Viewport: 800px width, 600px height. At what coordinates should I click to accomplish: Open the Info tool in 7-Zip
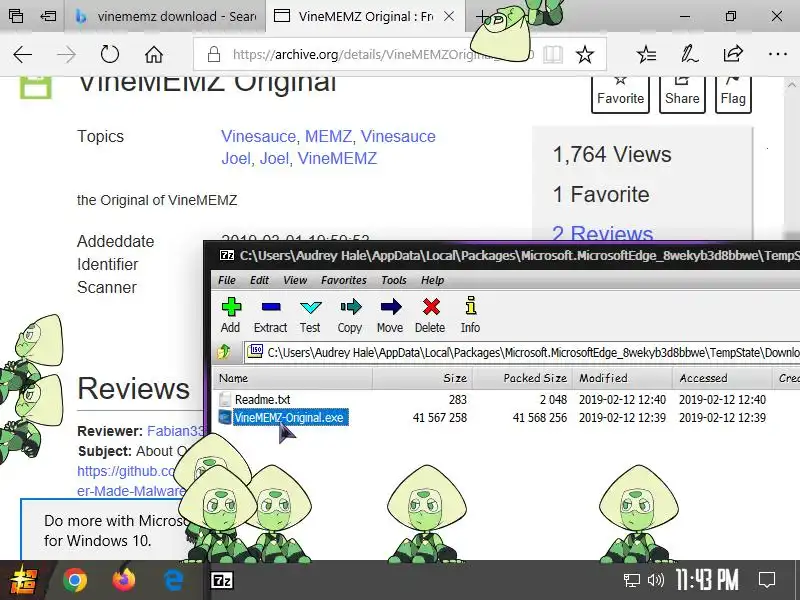click(x=470, y=315)
